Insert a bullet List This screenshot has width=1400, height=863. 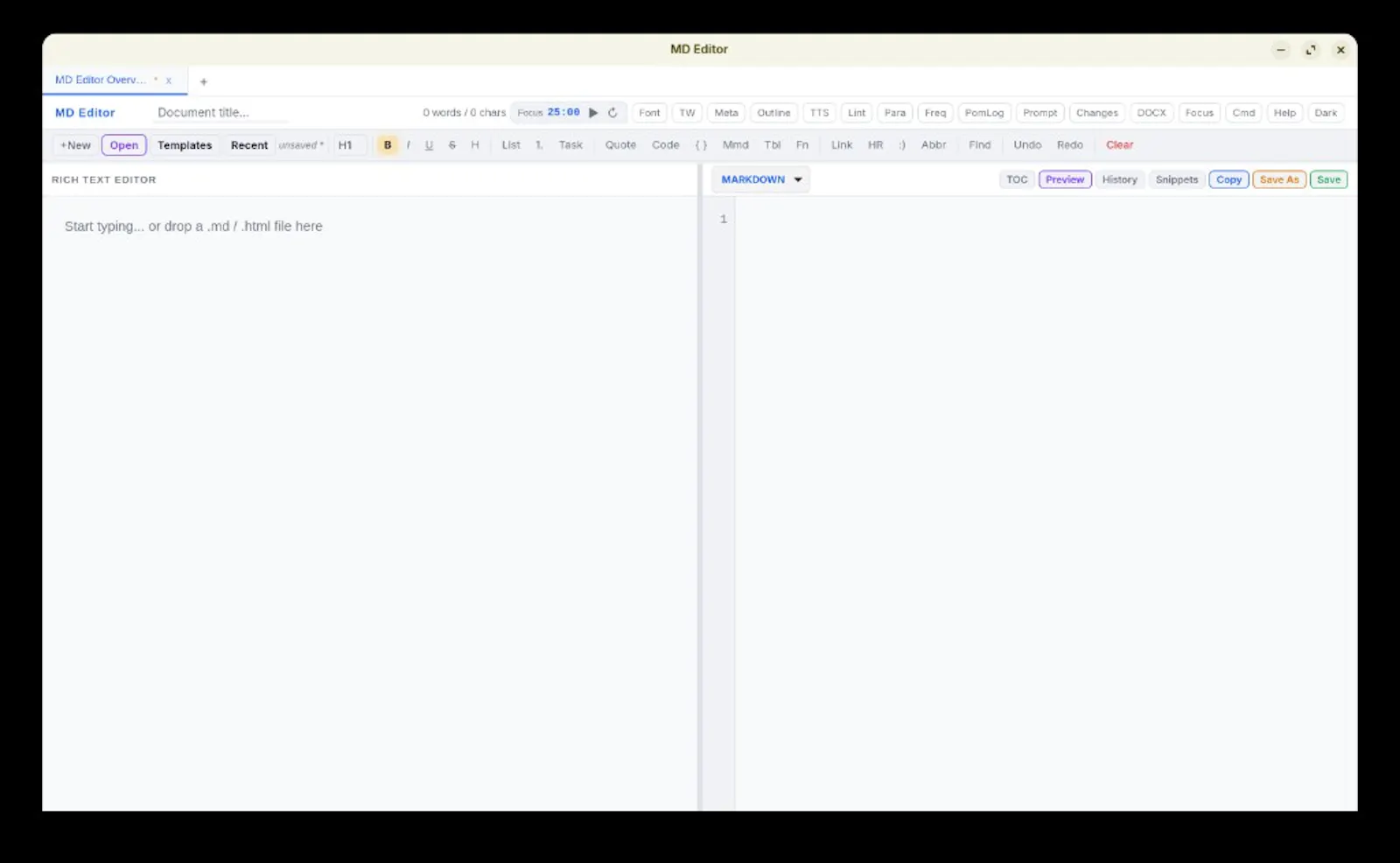511,145
